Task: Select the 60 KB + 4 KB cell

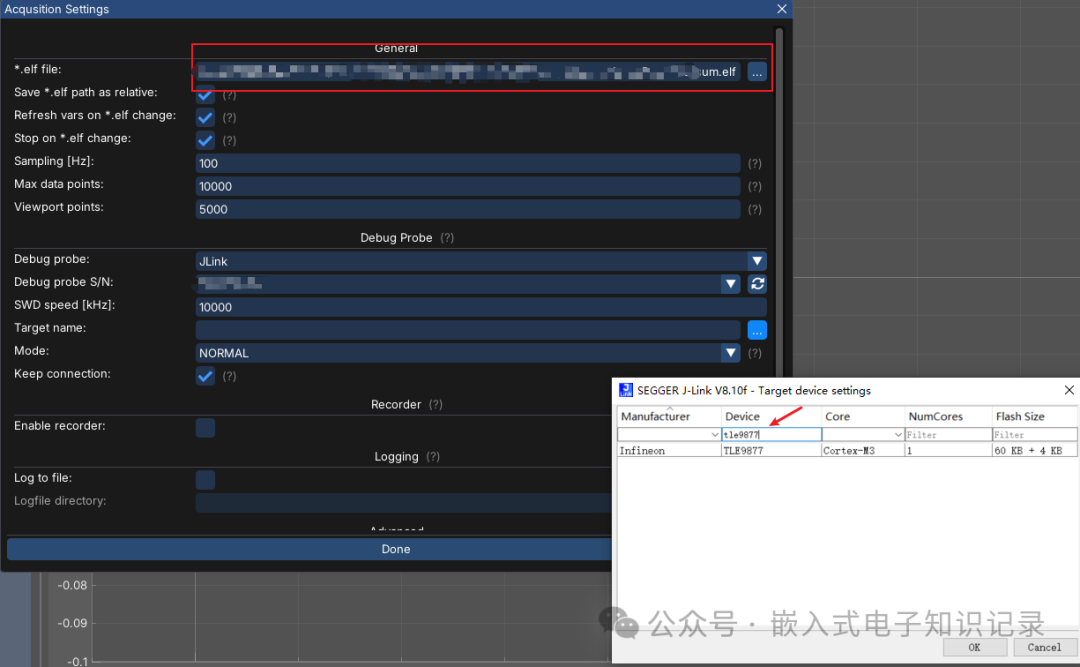Action: (1035, 451)
